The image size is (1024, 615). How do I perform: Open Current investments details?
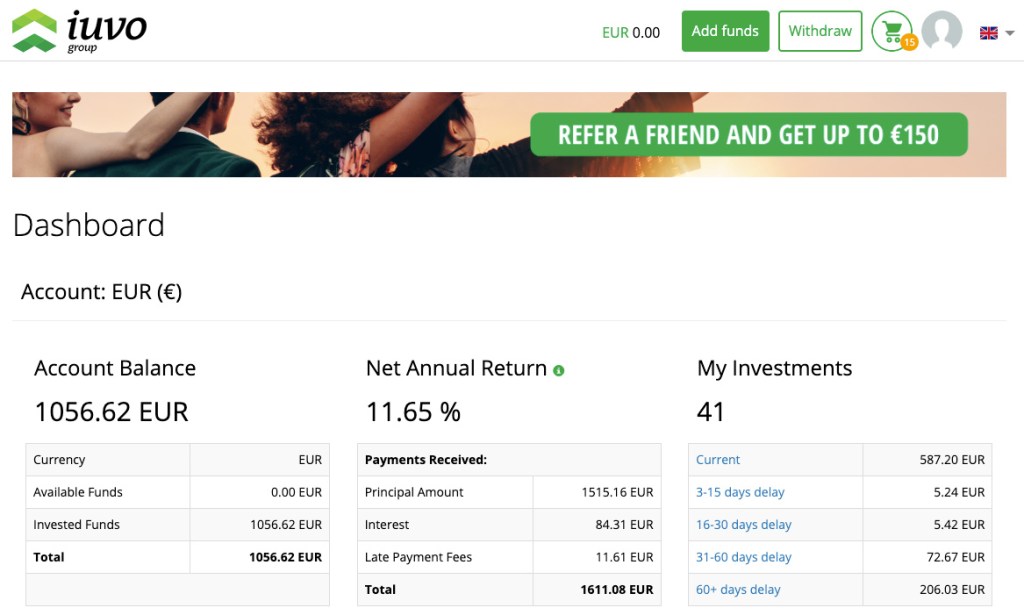click(718, 459)
